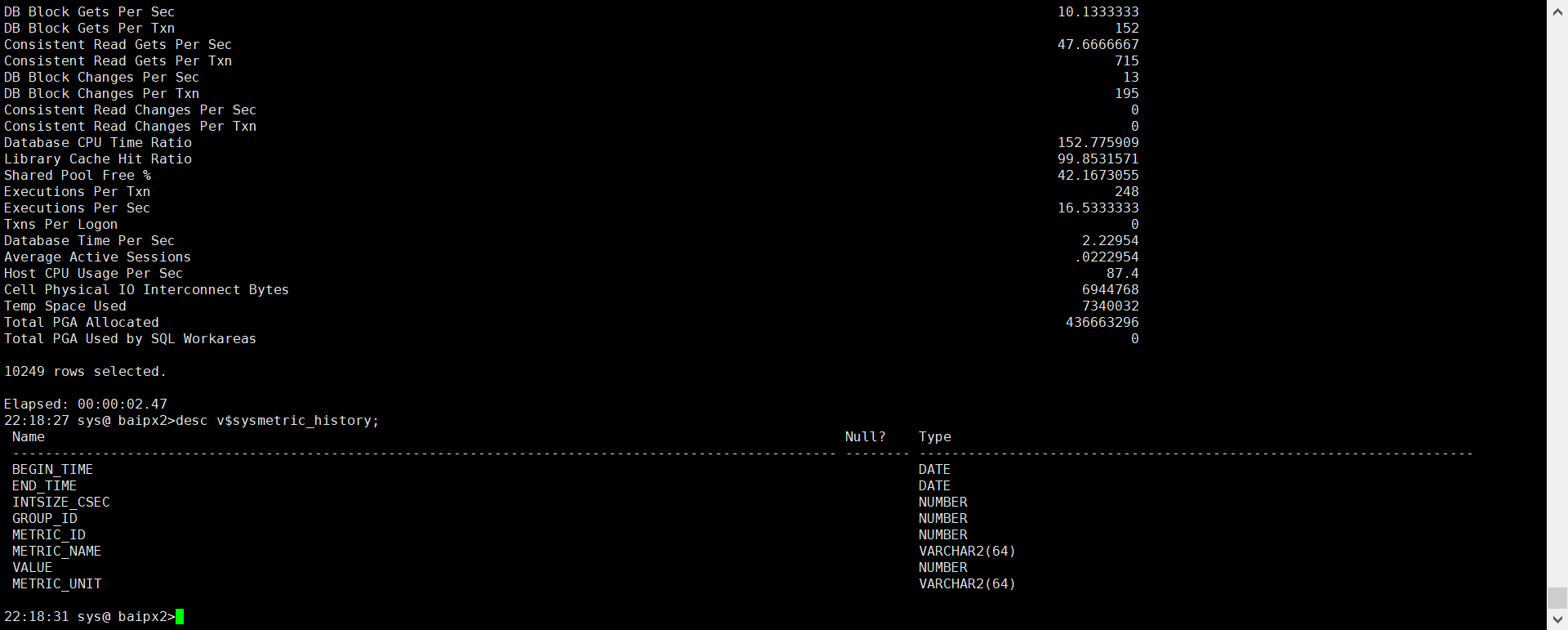Click the 'Null?' column header
The height and width of the screenshot is (630, 1568).
click(866, 437)
